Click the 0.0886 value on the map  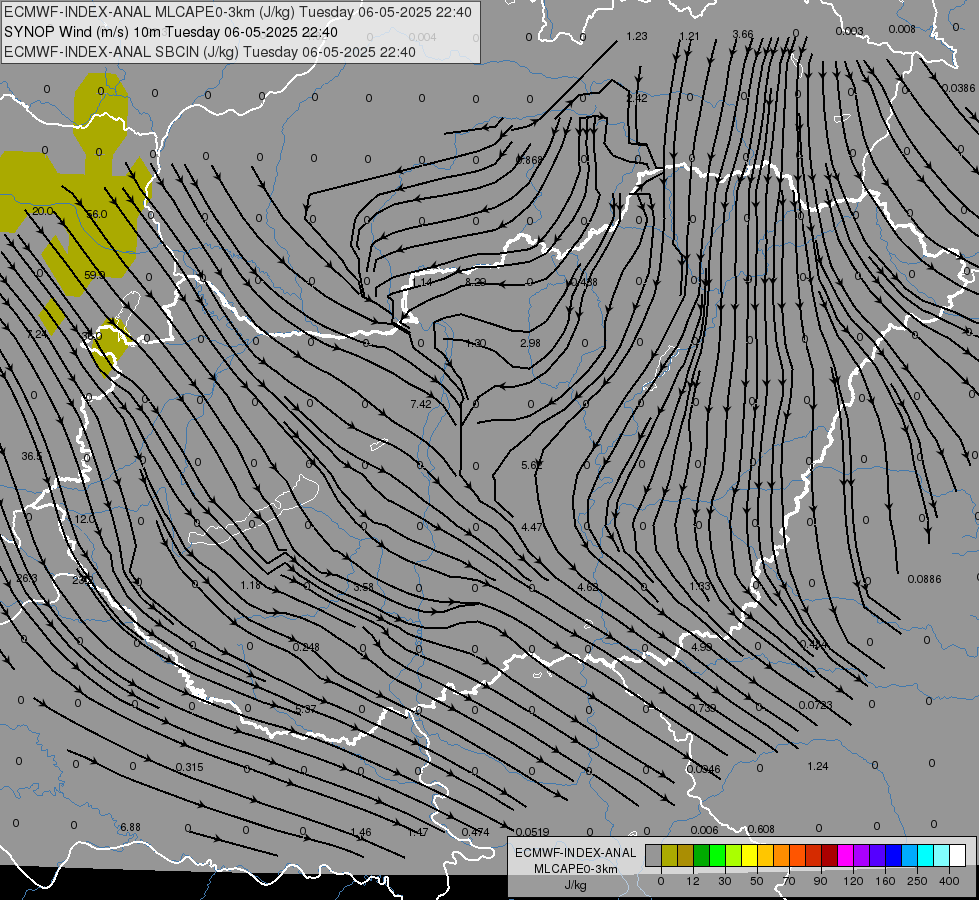click(924, 579)
